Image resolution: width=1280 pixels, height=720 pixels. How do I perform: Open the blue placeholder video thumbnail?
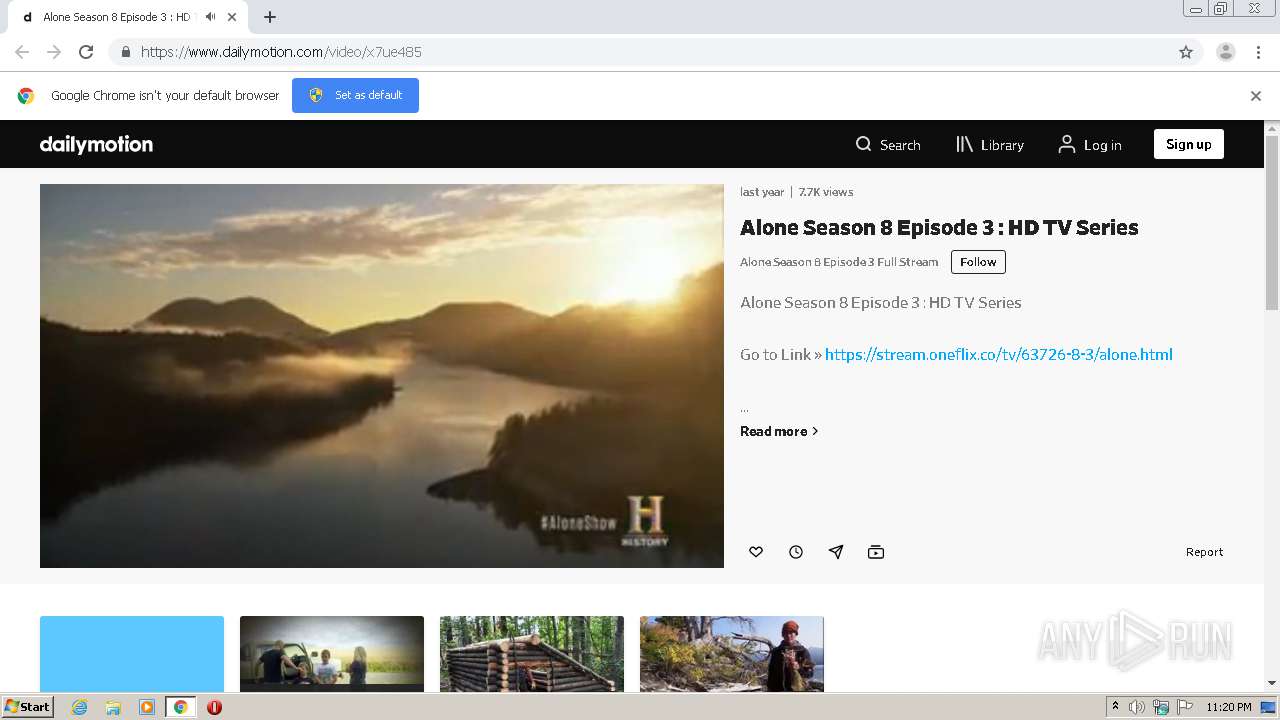click(x=132, y=653)
